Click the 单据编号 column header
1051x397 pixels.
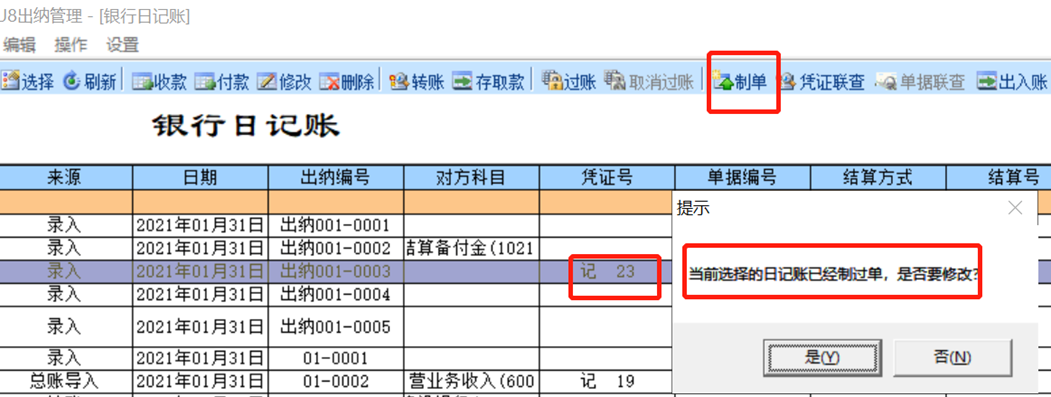coord(743,178)
